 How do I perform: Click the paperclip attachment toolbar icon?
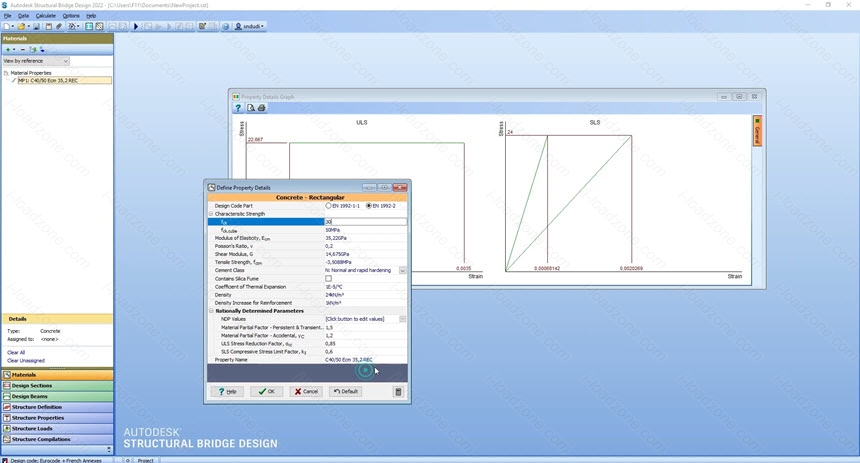(x=59, y=26)
